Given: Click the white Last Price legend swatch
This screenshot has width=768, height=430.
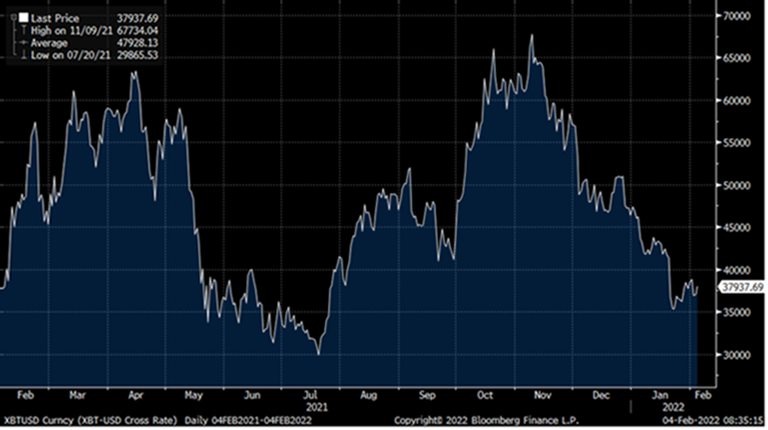Looking at the screenshot, I should coord(22,17).
